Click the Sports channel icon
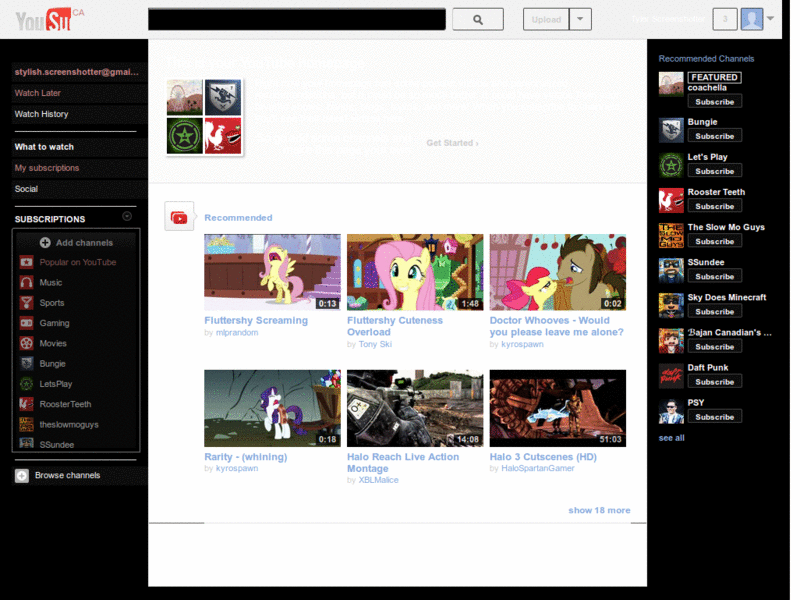Viewport: 800px width, 600px height. tap(27, 303)
